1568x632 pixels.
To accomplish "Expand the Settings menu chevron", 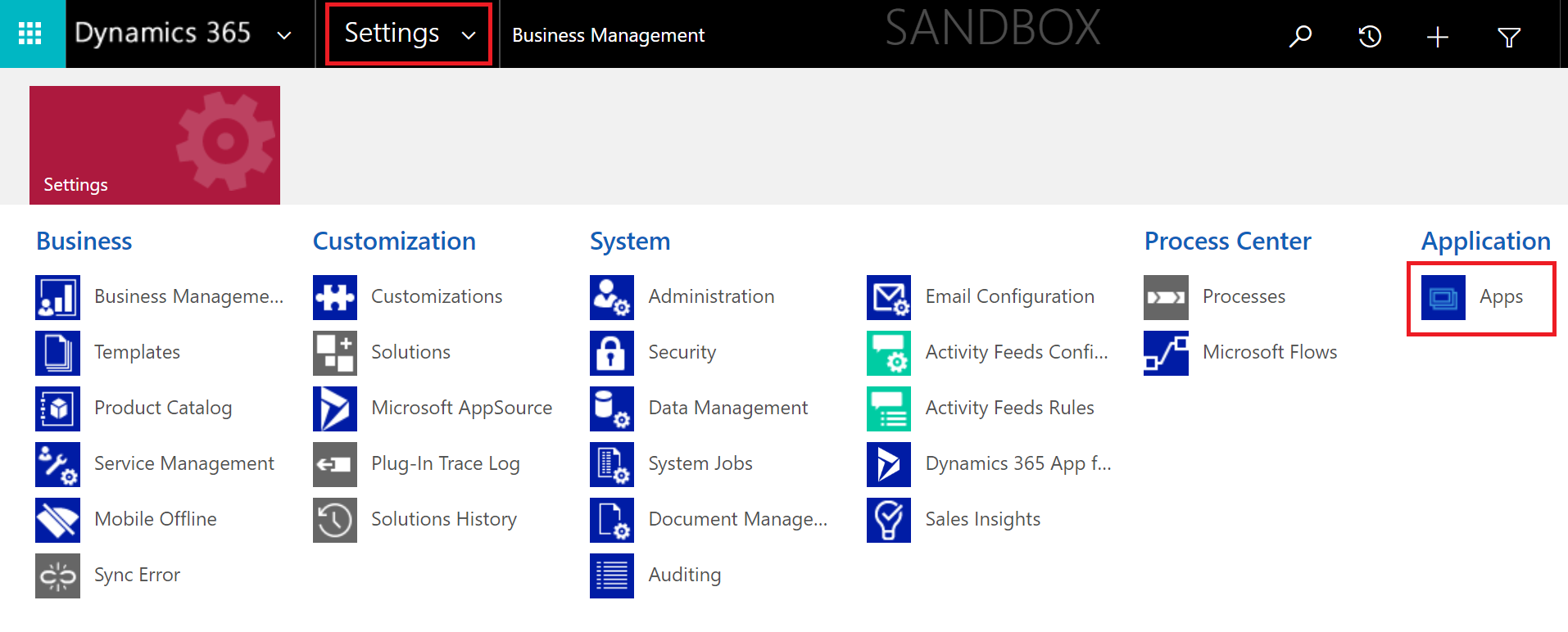I will (469, 35).
